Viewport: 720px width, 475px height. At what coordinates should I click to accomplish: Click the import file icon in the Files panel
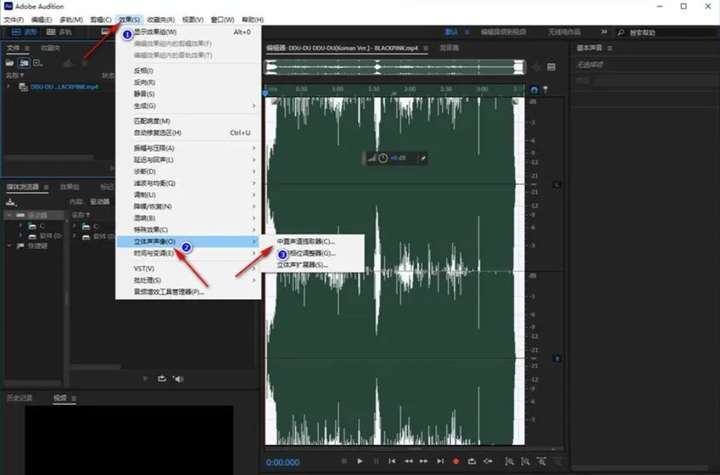tap(24, 63)
